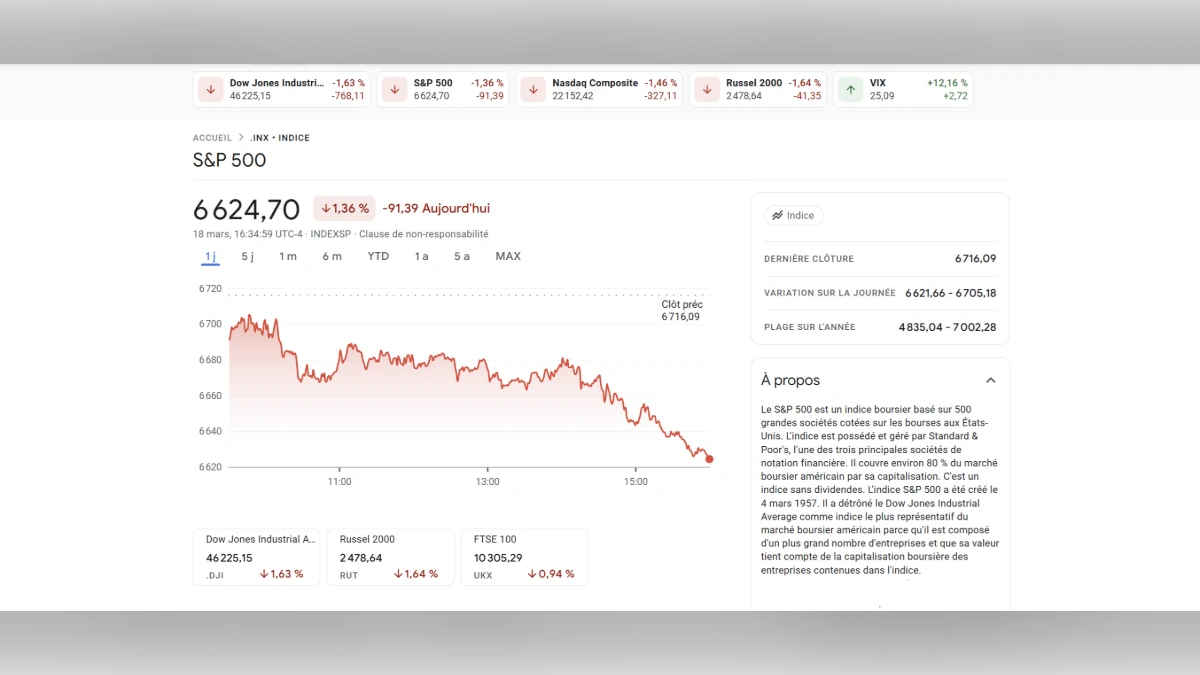Open the Clause de non-responsabilité link
This screenshot has height=675, width=1200.
[423, 233]
